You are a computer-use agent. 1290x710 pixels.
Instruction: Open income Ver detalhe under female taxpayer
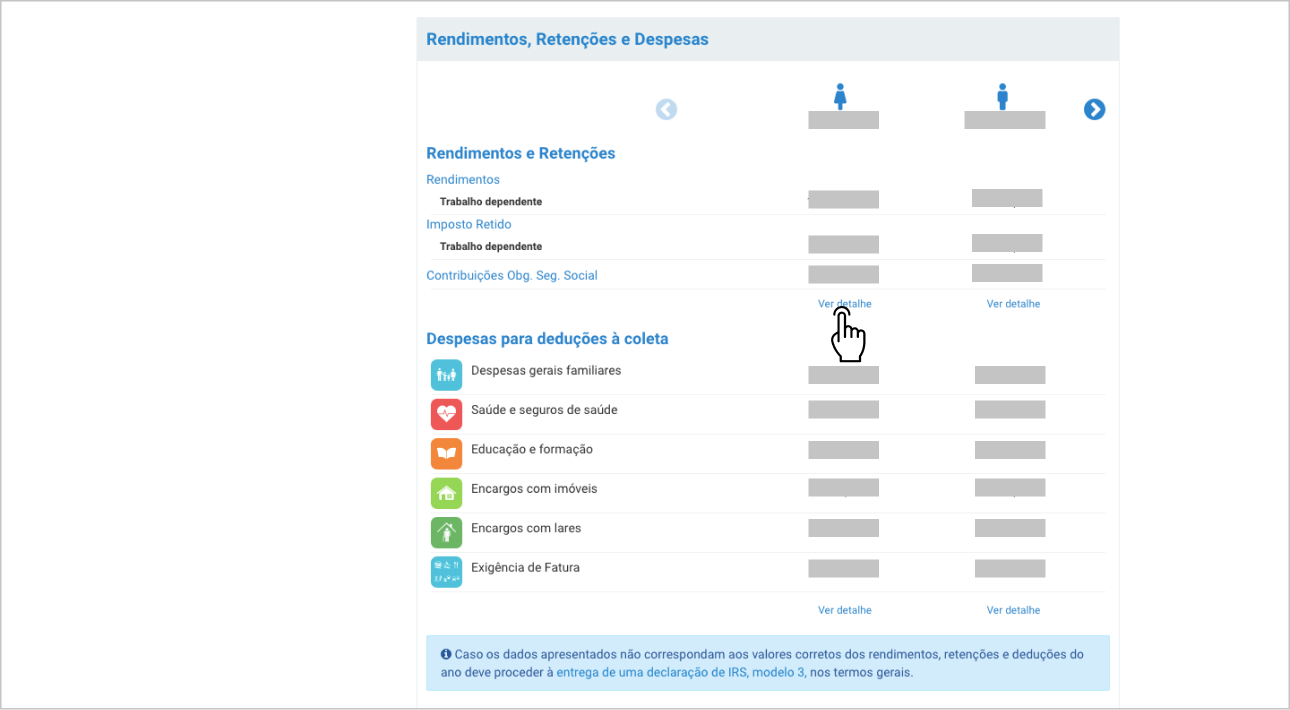click(x=845, y=304)
